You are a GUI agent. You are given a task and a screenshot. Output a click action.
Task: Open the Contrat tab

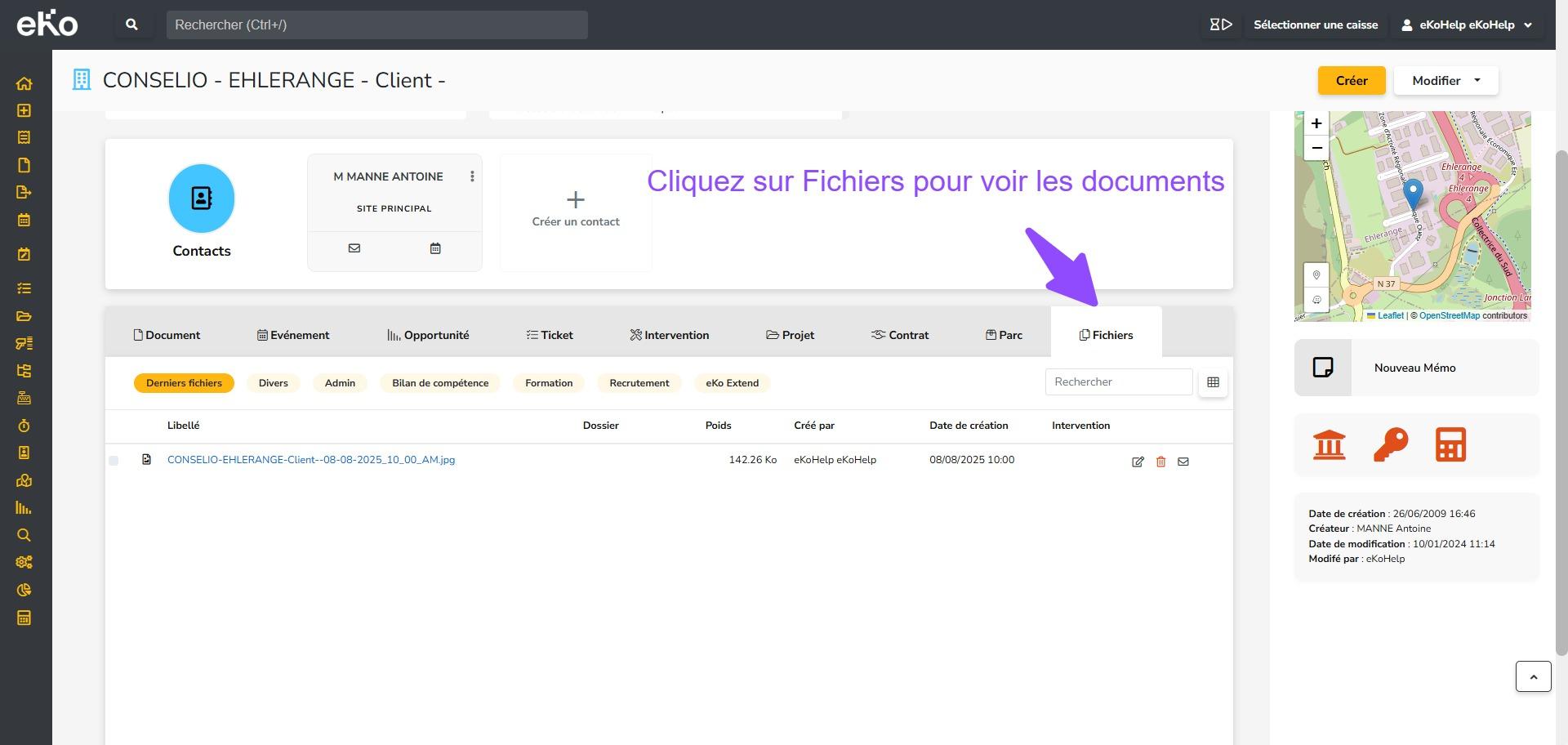[x=900, y=335]
